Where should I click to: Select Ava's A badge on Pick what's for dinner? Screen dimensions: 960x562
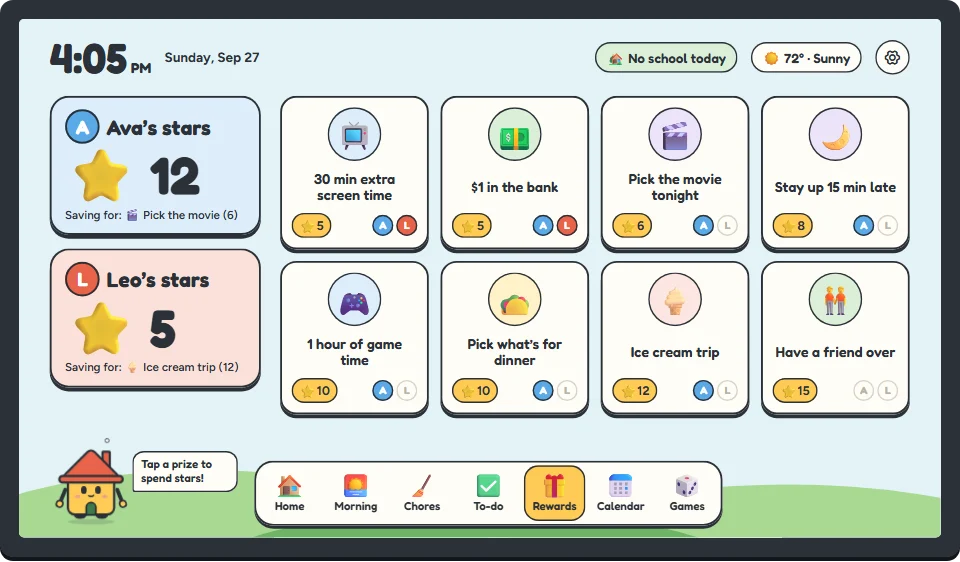tap(543, 391)
